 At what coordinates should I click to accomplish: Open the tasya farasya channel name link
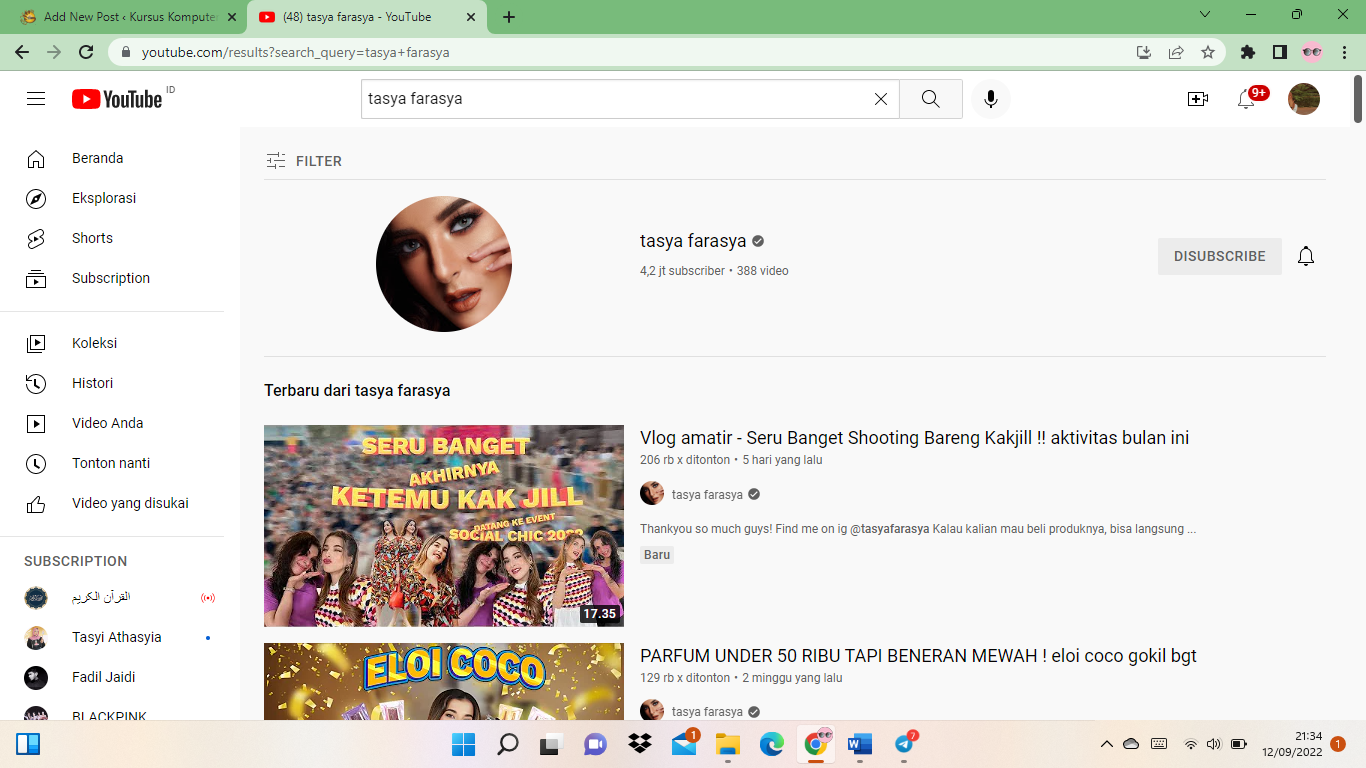pos(693,241)
